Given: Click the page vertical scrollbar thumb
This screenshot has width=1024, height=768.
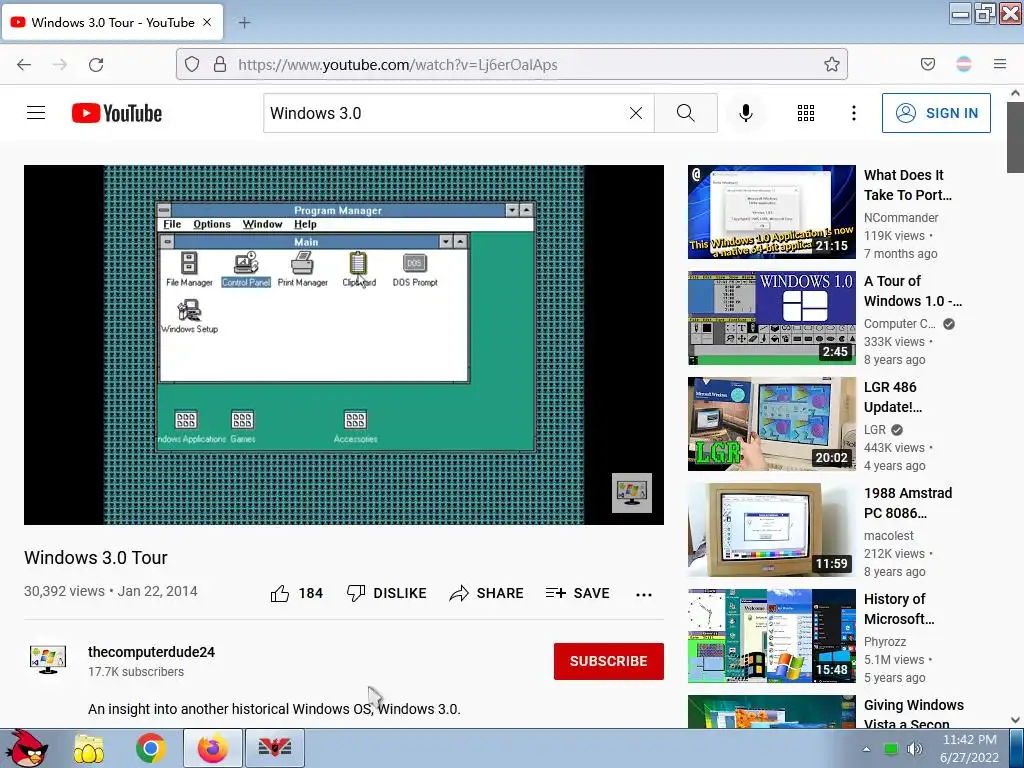Looking at the screenshot, I should (1015, 138).
